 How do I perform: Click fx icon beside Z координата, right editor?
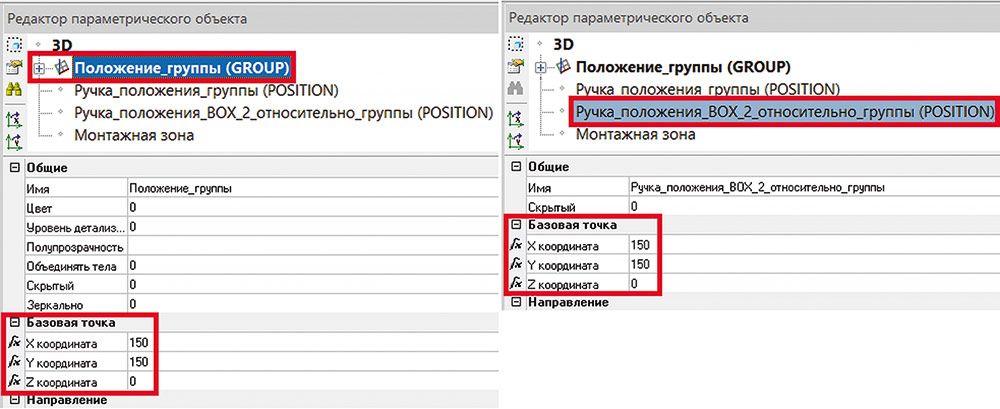click(x=515, y=283)
